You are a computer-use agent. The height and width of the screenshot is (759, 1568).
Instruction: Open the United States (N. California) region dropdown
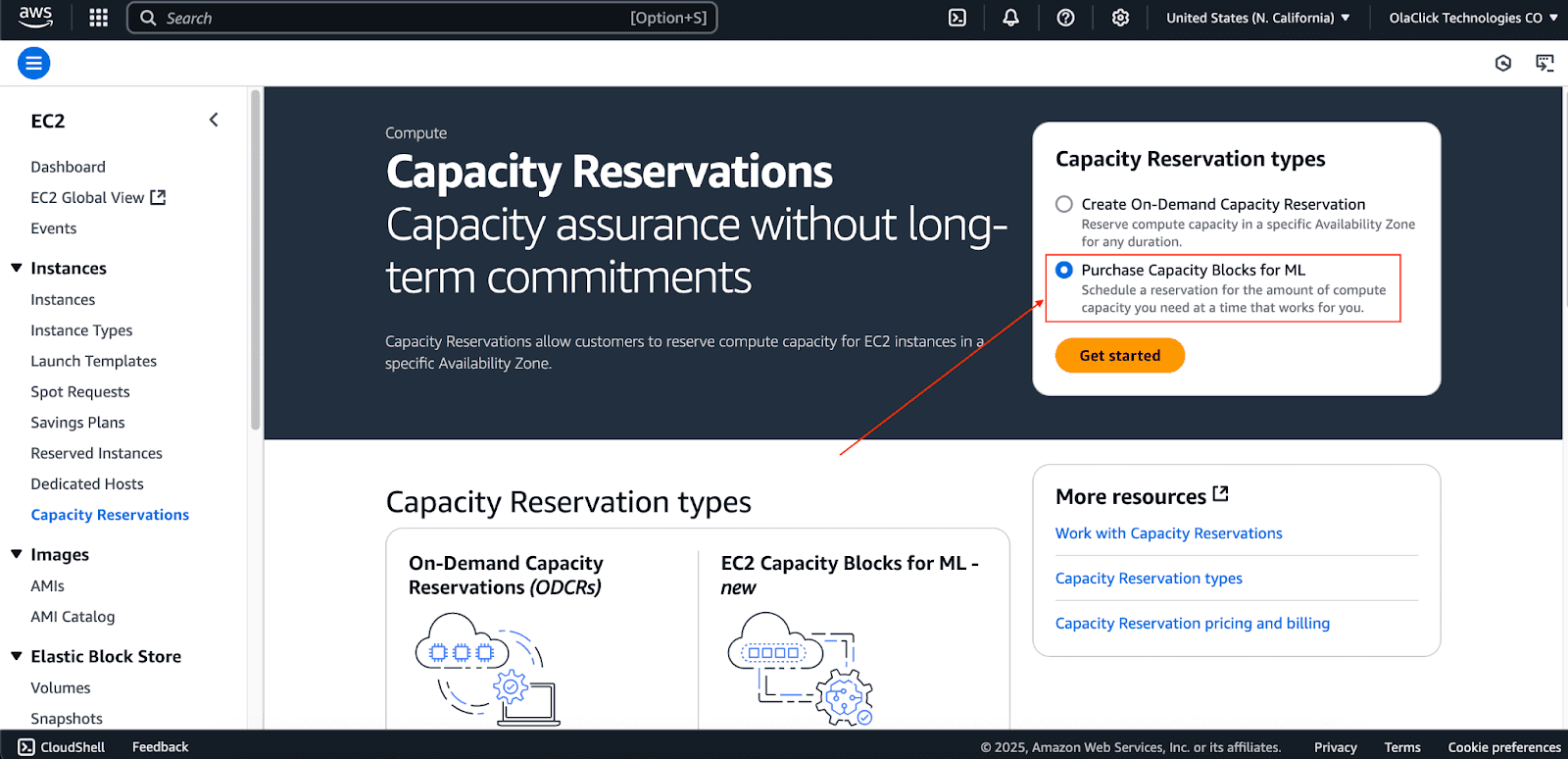[1258, 18]
